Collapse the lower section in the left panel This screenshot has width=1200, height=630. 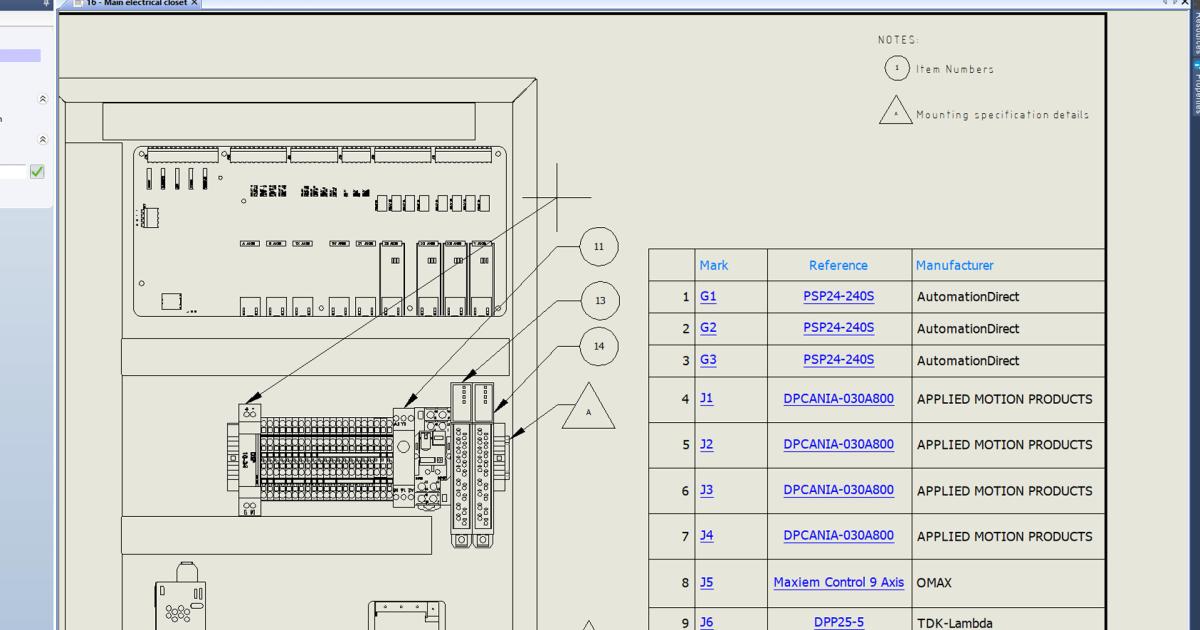[x=42, y=140]
